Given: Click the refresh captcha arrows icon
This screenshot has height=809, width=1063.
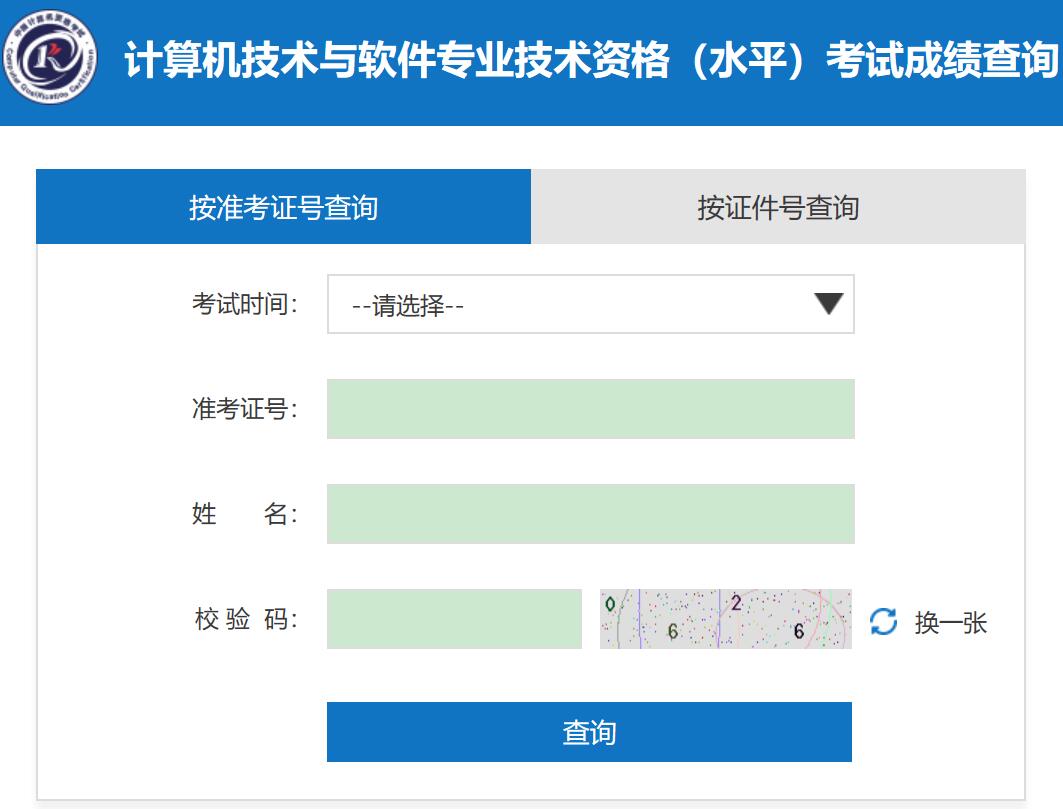Looking at the screenshot, I should tap(883, 621).
